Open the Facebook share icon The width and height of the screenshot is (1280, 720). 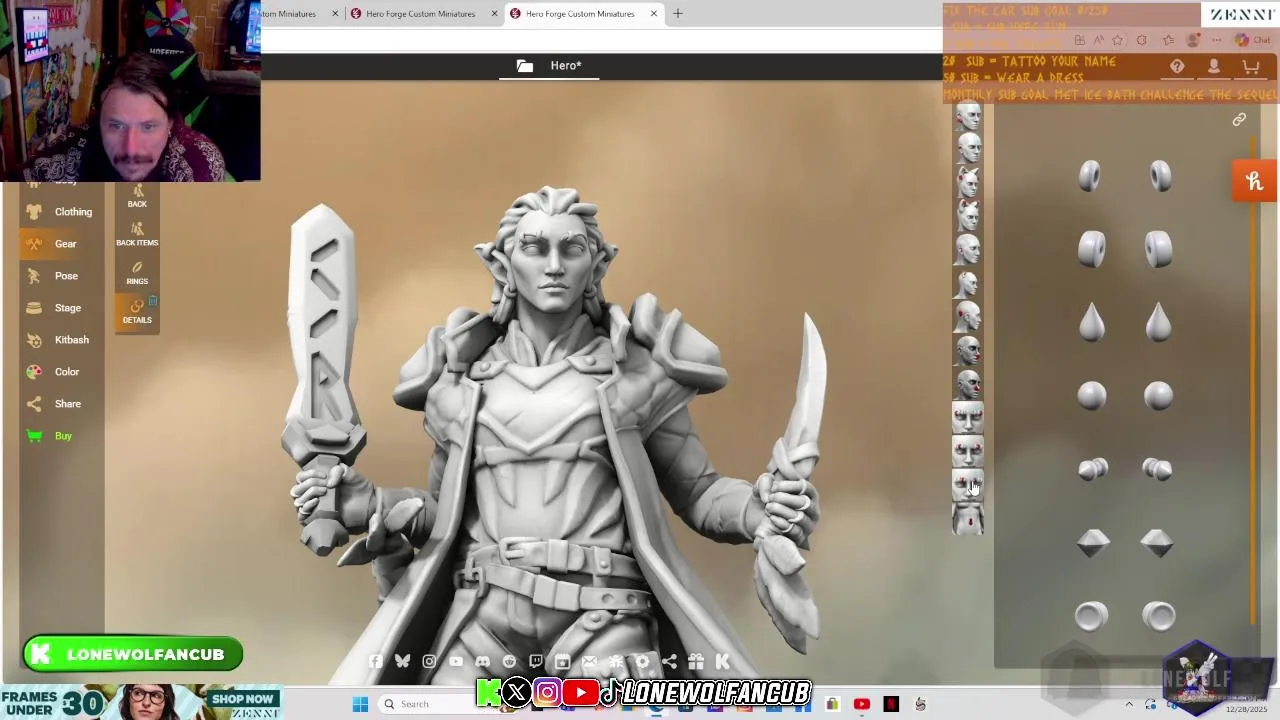tap(376, 661)
